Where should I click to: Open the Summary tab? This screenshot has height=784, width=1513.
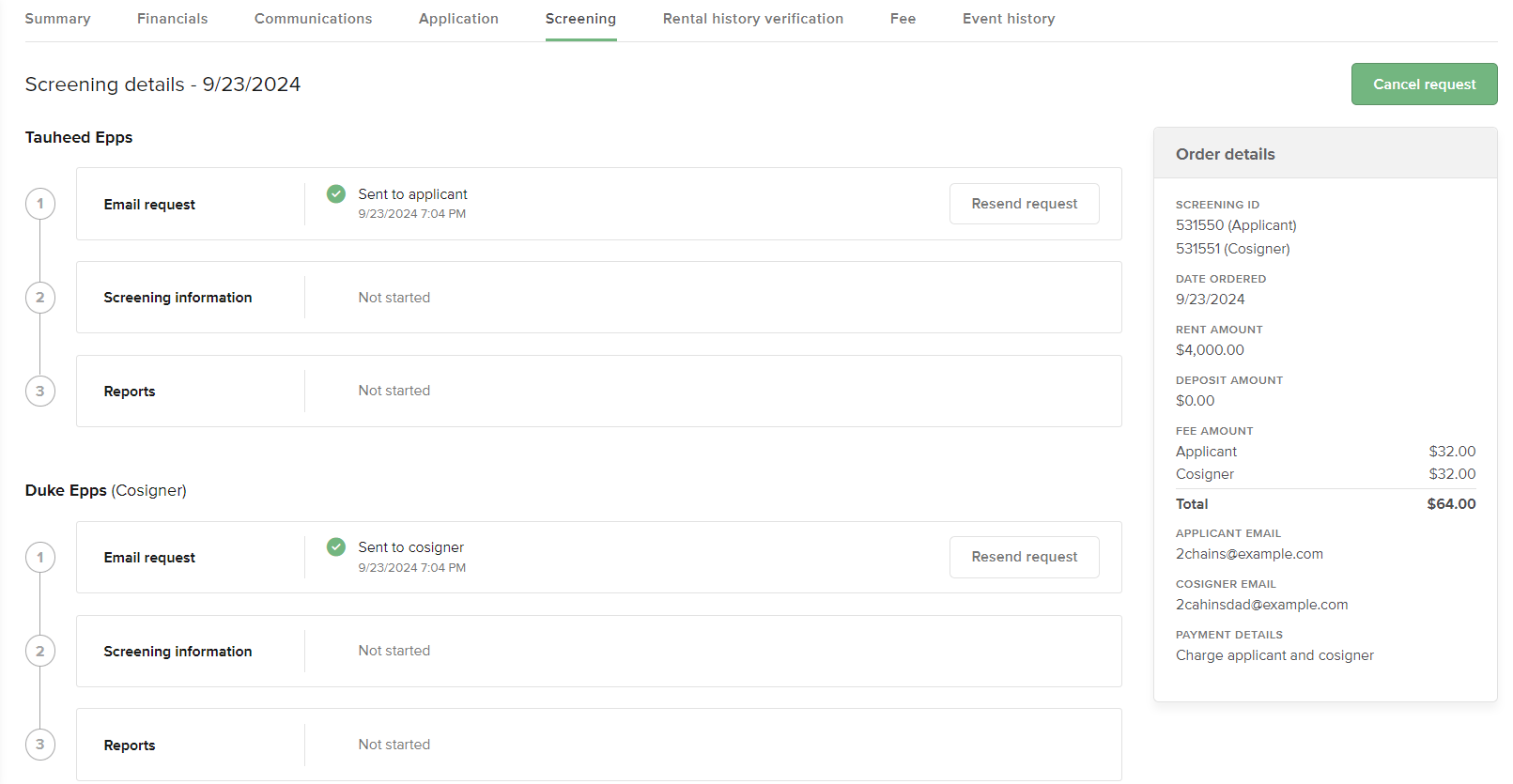pos(57,19)
